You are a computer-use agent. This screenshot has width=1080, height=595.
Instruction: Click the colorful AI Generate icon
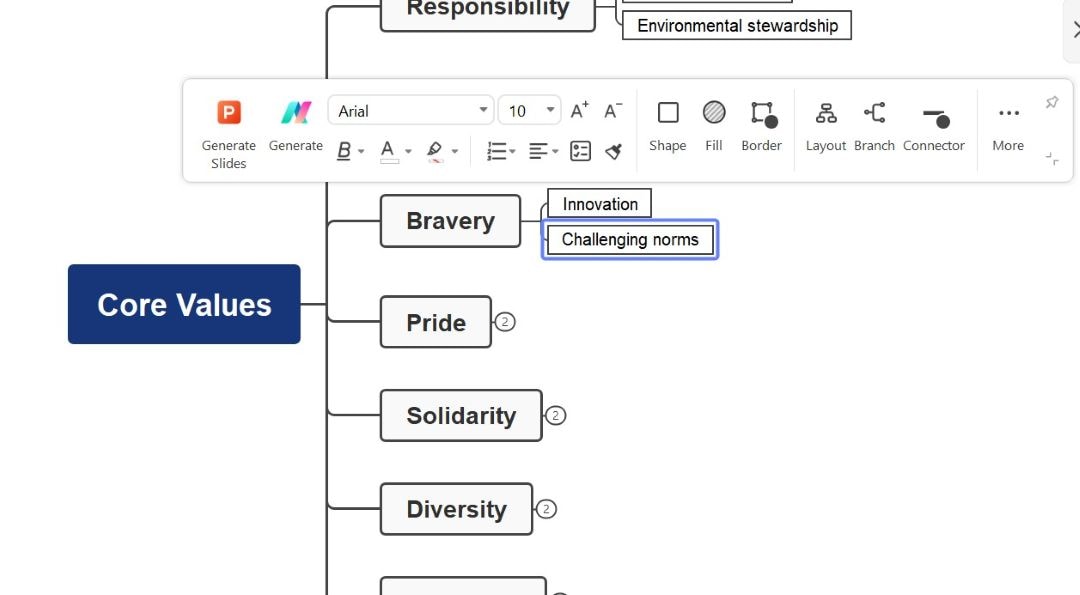(296, 112)
